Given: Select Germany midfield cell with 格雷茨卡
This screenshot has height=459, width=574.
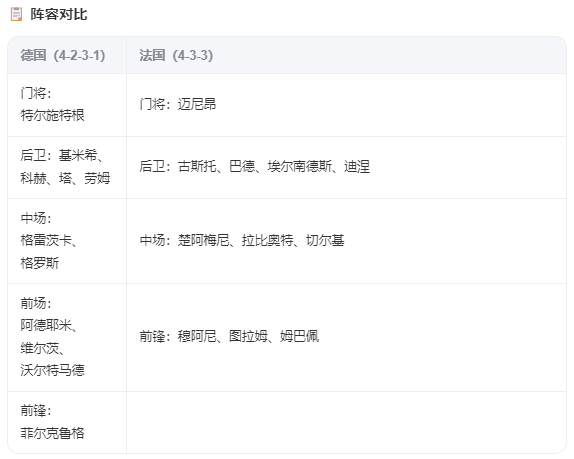Looking at the screenshot, I should click(67, 241).
